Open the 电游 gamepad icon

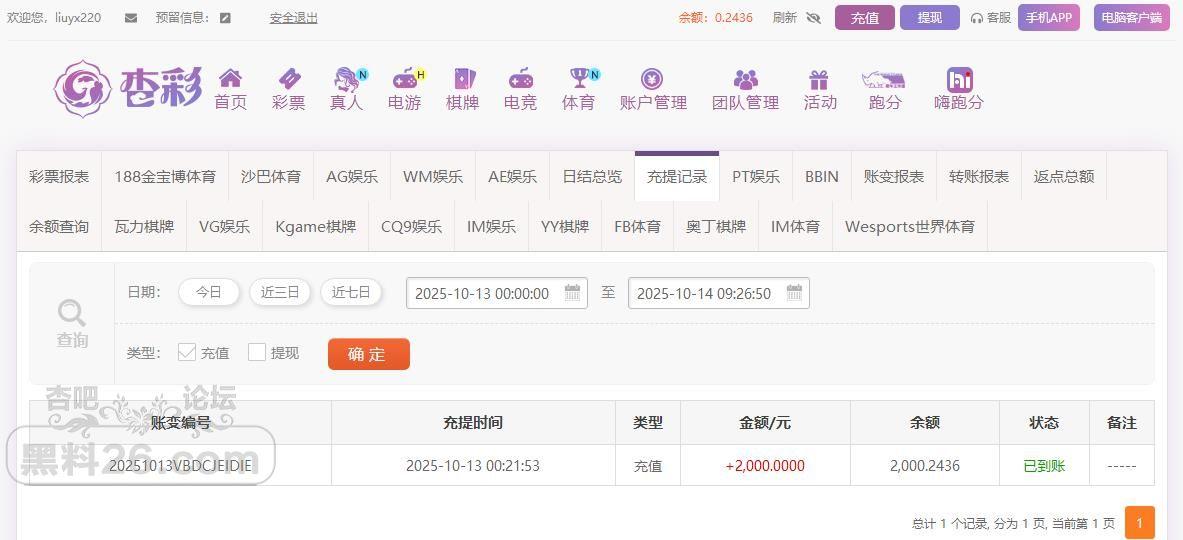(x=404, y=79)
